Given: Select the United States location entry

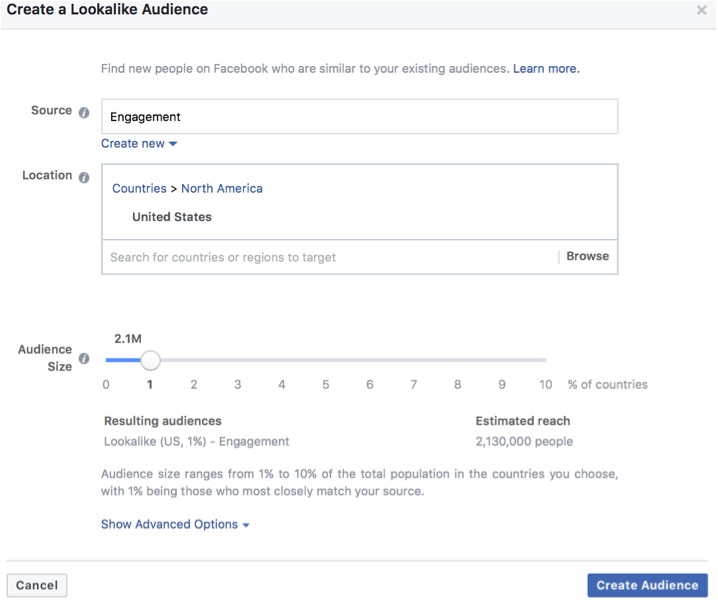Looking at the screenshot, I should [x=172, y=217].
